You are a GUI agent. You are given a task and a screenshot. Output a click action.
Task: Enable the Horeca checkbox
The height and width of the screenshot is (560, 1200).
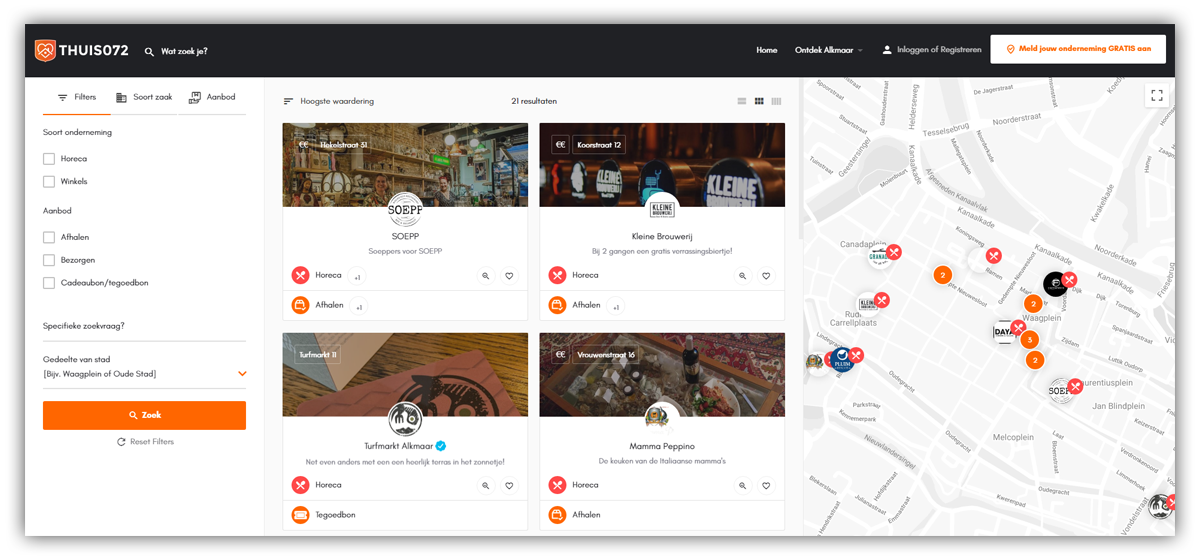[x=49, y=159]
